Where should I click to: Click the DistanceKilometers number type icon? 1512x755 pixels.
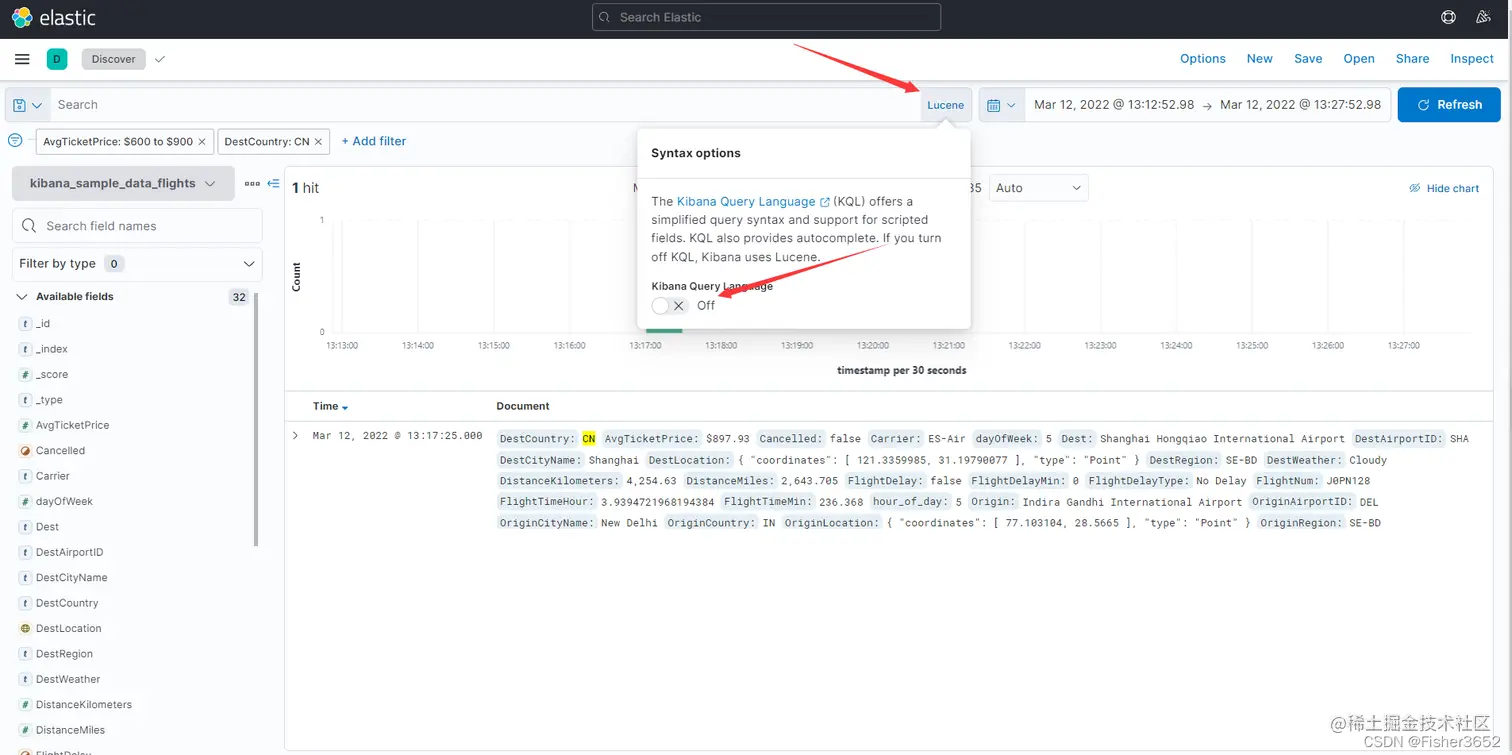click(x=25, y=704)
